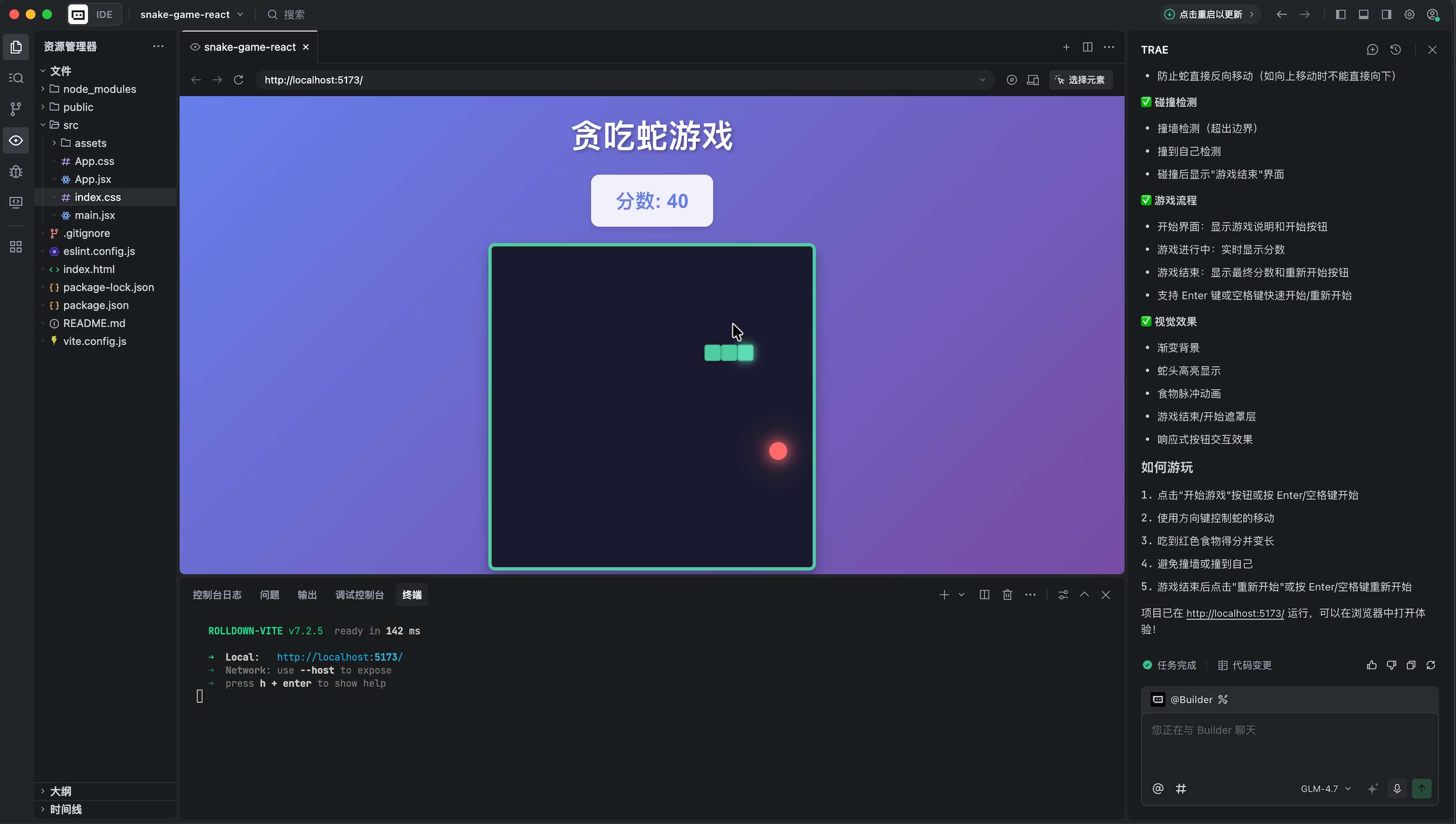Image resolution: width=1456 pixels, height=824 pixels.
Task: Start voice input with microphone icon
Action: click(1396, 788)
